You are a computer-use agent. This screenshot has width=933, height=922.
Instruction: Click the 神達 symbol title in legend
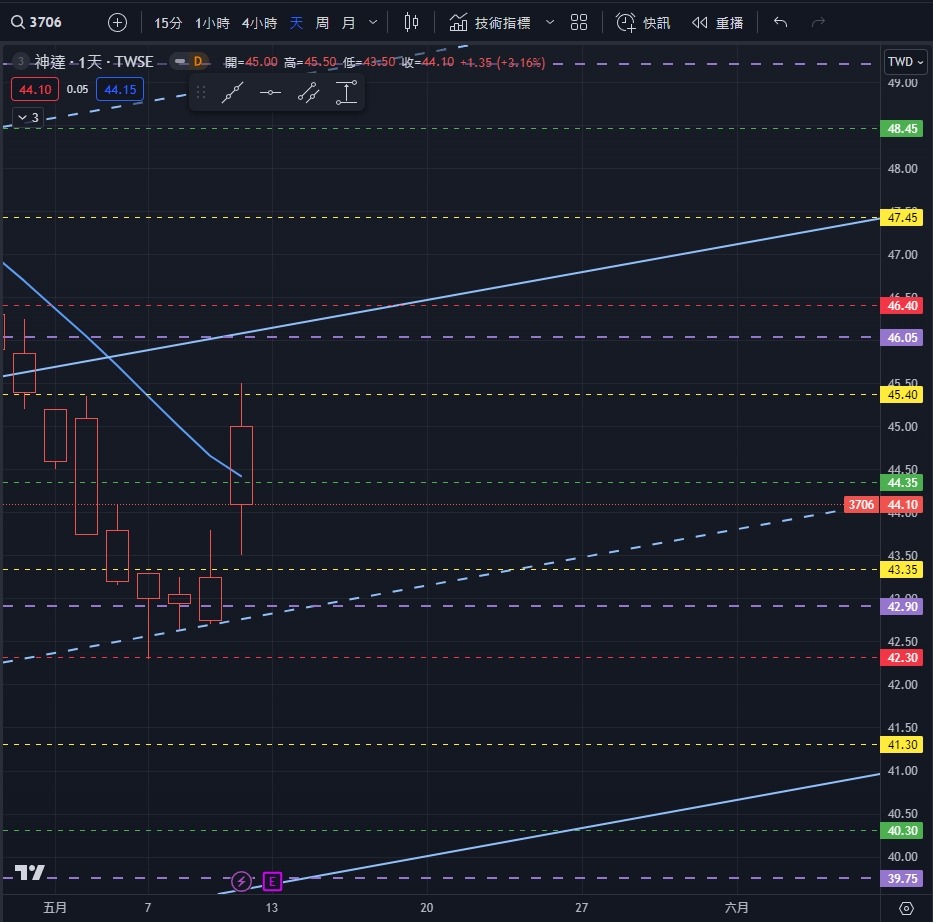pyautogui.click(x=93, y=62)
